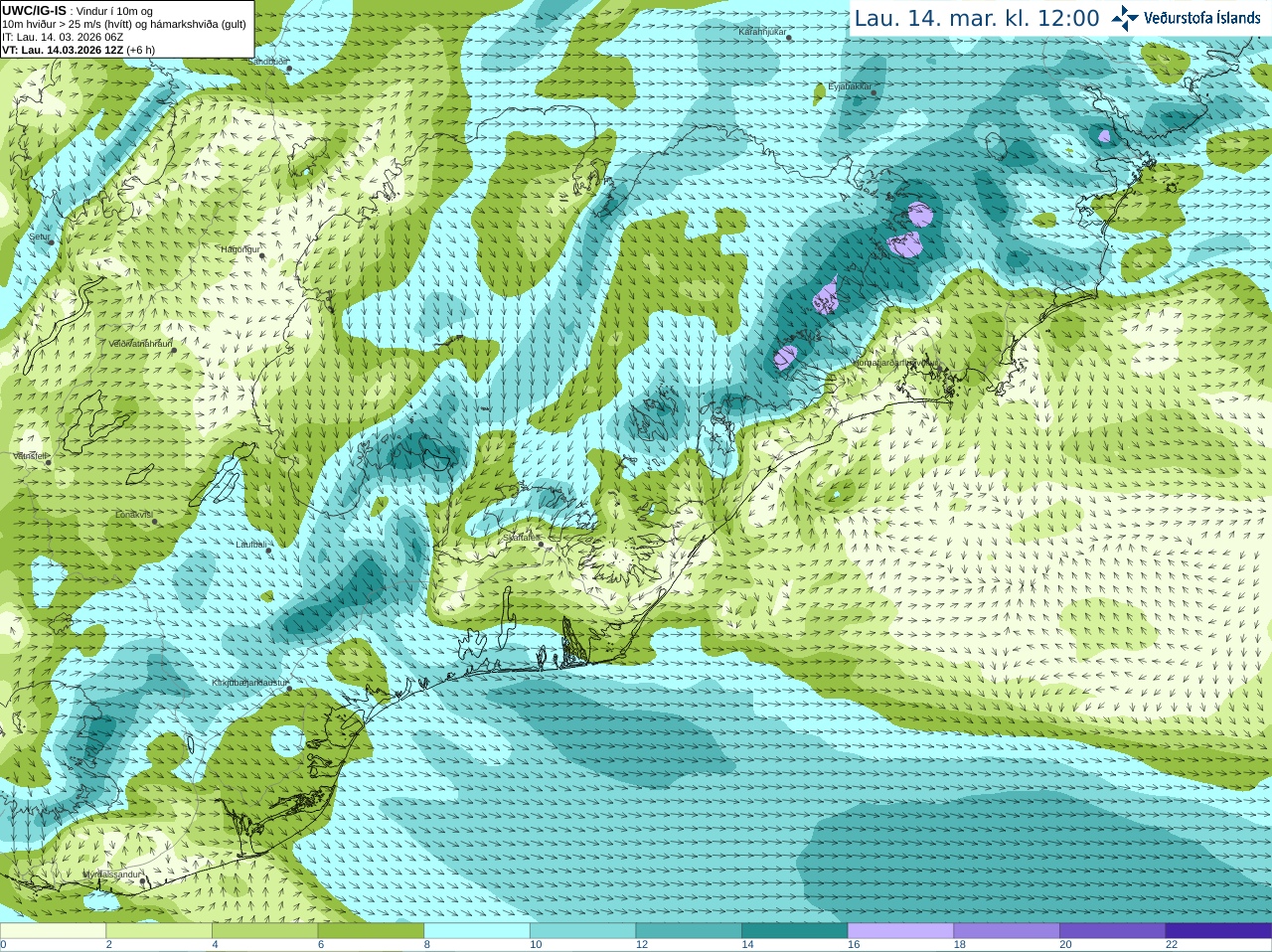Click the 'IT: Lau. 14. 03. 2026 06Z' line
Image resolution: width=1272 pixels, height=952 pixels.
[63, 37]
